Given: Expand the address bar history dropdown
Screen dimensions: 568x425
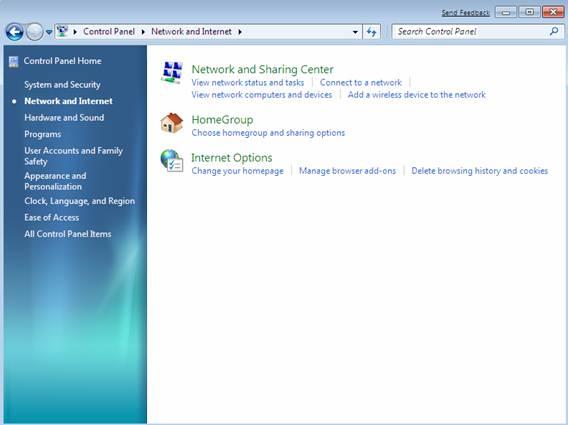Looking at the screenshot, I should [x=355, y=32].
